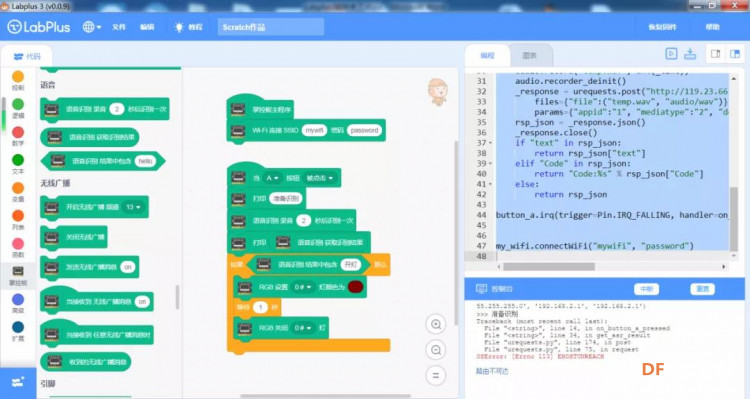Click the 准备识别 field in the print block
The width and height of the screenshot is (750, 399).
coord(285,199)
